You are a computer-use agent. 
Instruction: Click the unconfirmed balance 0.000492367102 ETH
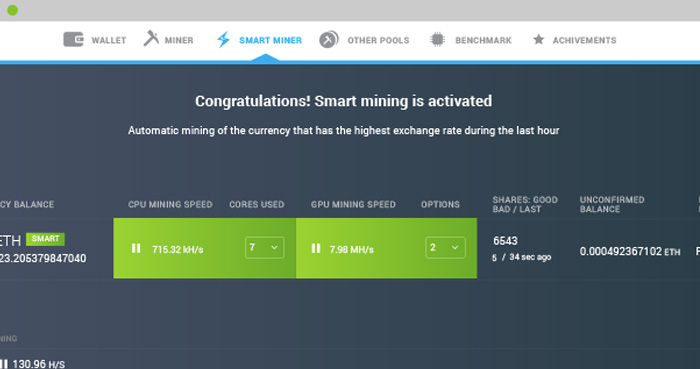click(630, 252)
